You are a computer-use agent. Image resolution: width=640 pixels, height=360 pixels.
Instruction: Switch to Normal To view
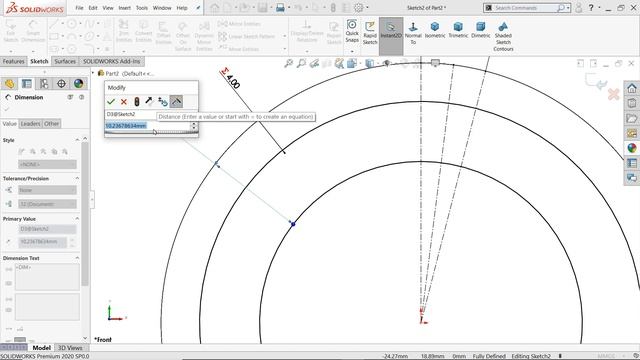[x=413, y=33]
